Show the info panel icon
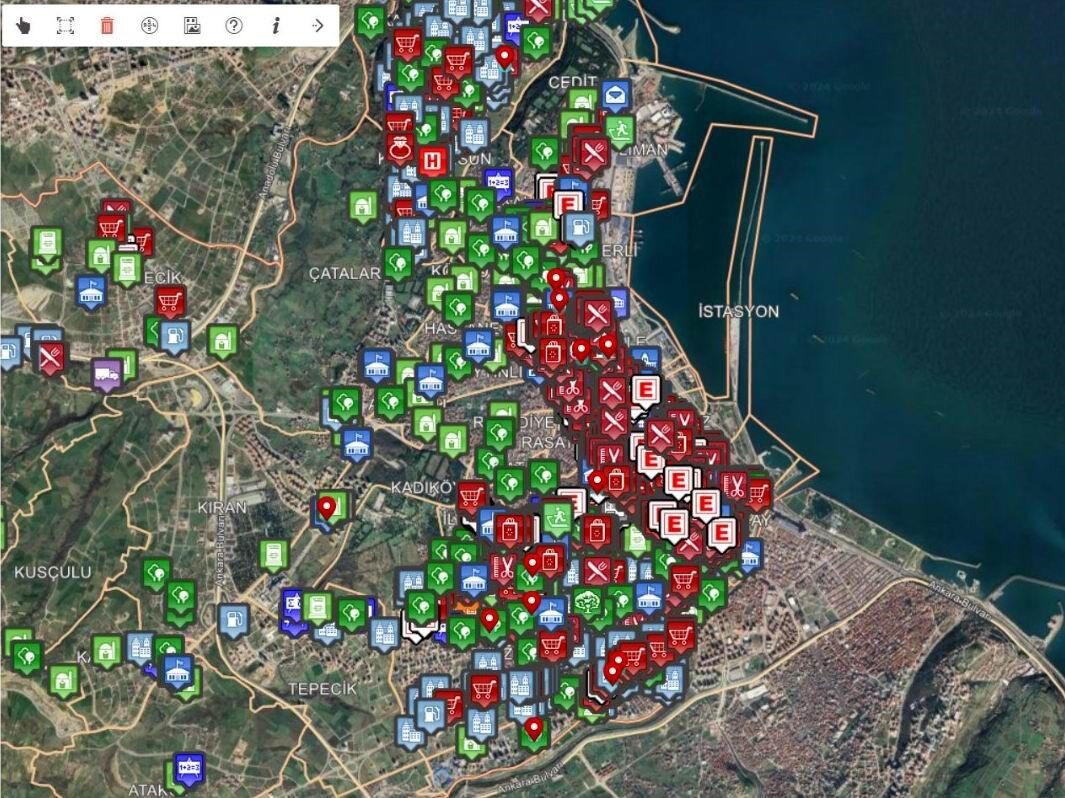 pos(276,26)
